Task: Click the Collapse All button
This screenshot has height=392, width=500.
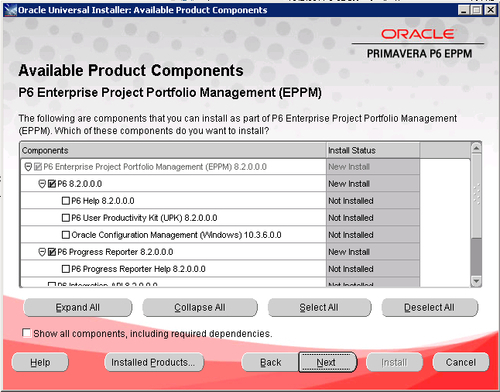Action: (x=200, y=307)
